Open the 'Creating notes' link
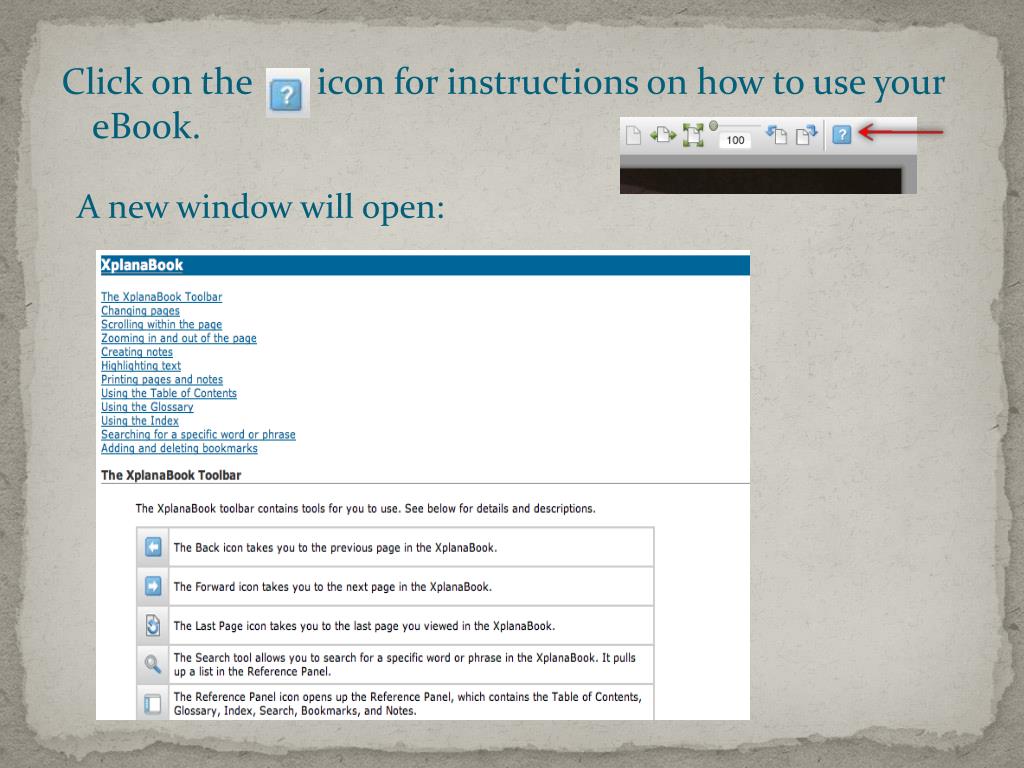Viewport: 1024px width, 768px height. [137, 352]
